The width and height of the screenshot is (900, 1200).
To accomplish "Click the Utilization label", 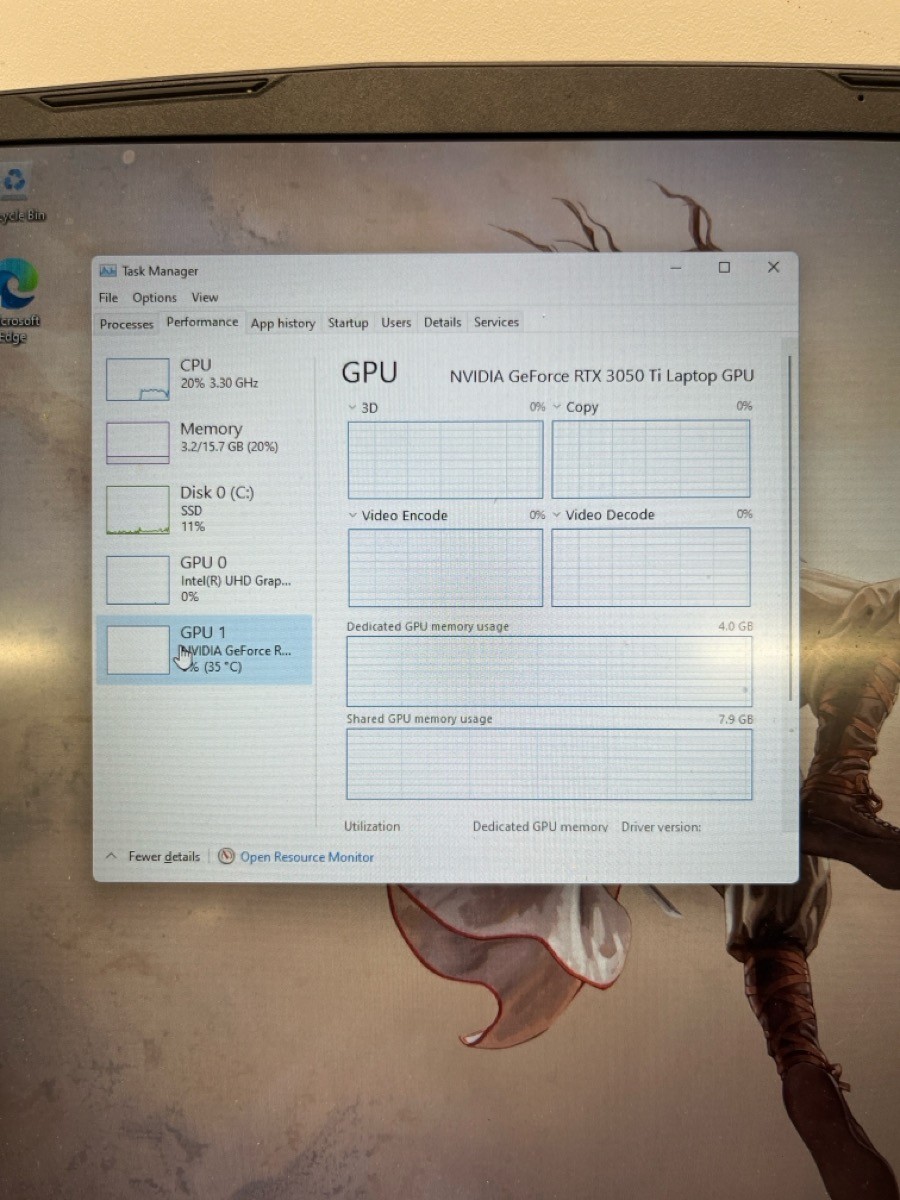I will pyautogui.click(x=372, y=826).
